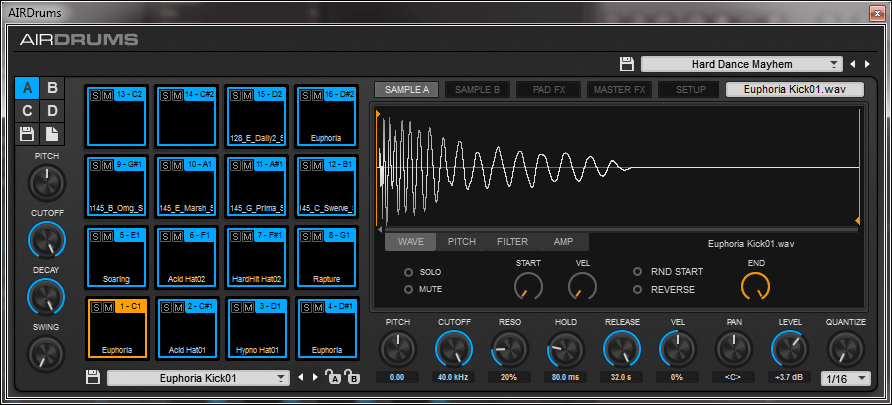Solo pad 7 - F#1 HardHit Hat02
The width and height of the screenshot is (892, 405).
pos(236,235)
